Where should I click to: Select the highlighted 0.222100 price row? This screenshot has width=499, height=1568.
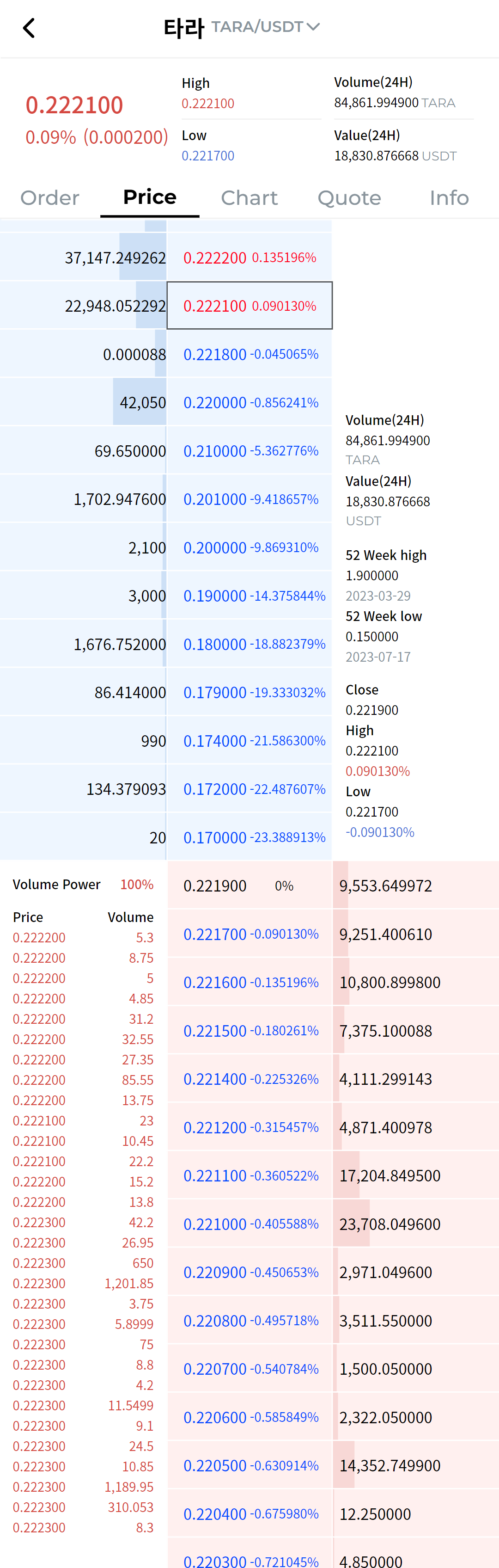(x=249, y=306)
